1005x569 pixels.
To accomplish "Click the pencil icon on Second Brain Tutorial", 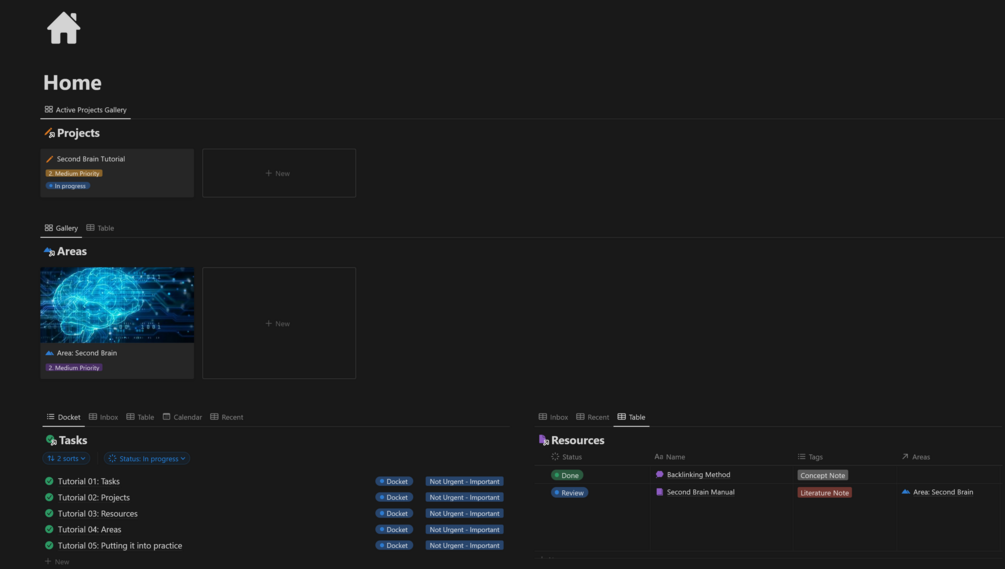I will (49, 159).
